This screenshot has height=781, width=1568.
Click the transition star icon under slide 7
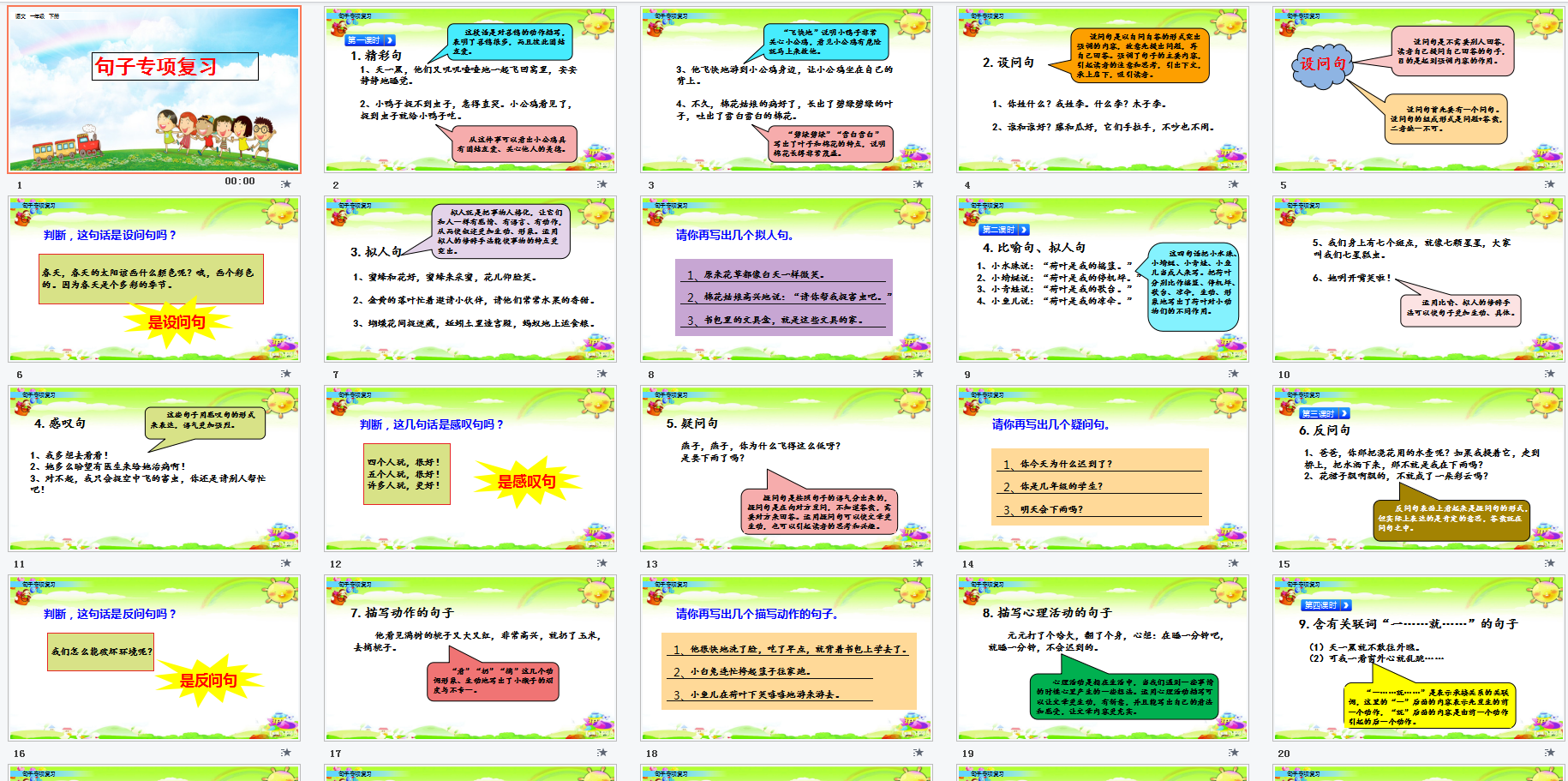pyautogui.click(x=602, y=374)
